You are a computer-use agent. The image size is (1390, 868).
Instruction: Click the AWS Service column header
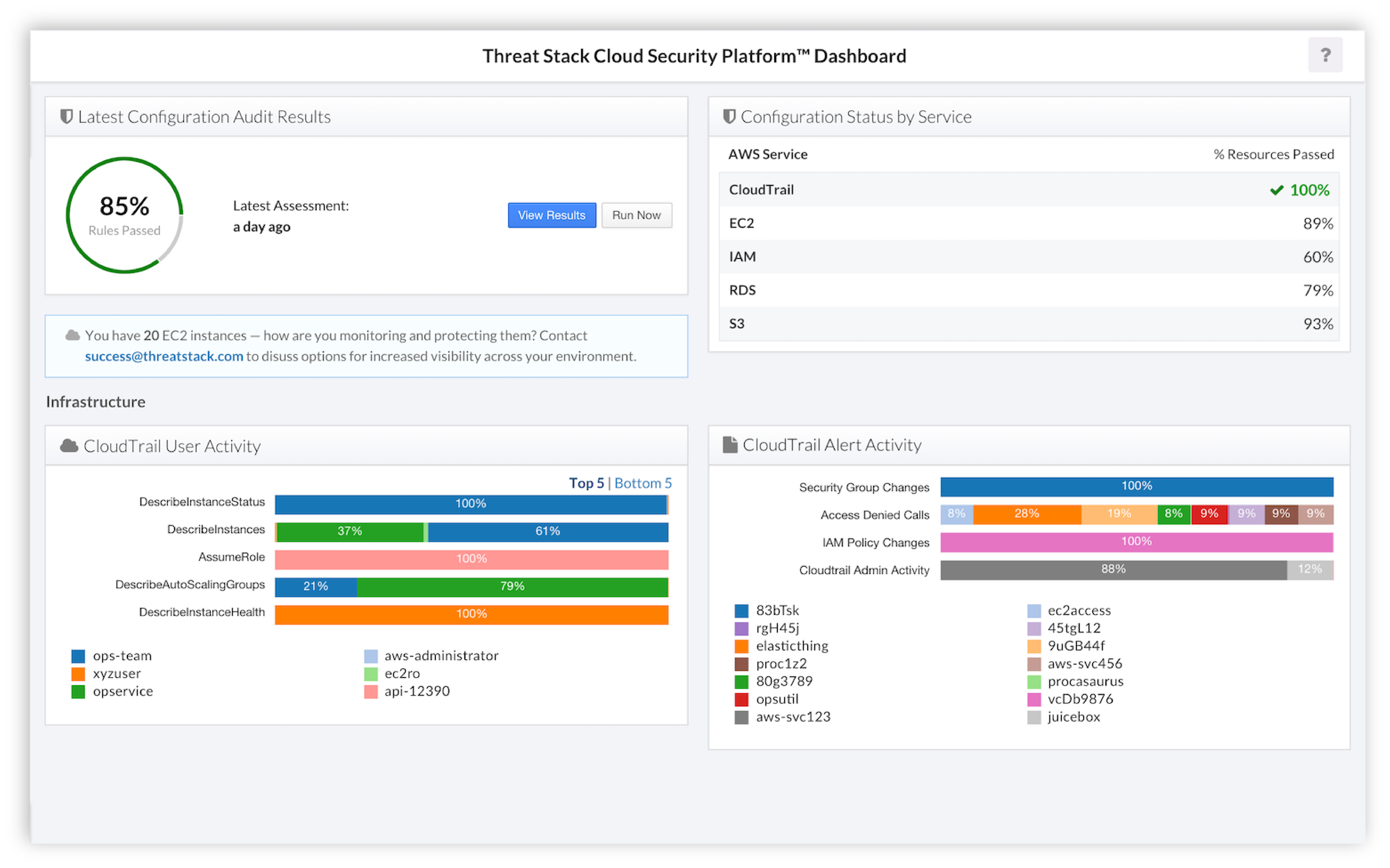pos(768,154)
